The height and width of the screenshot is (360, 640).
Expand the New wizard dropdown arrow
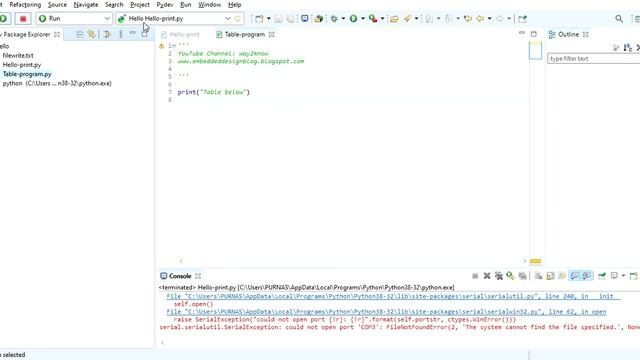(268, 18)
